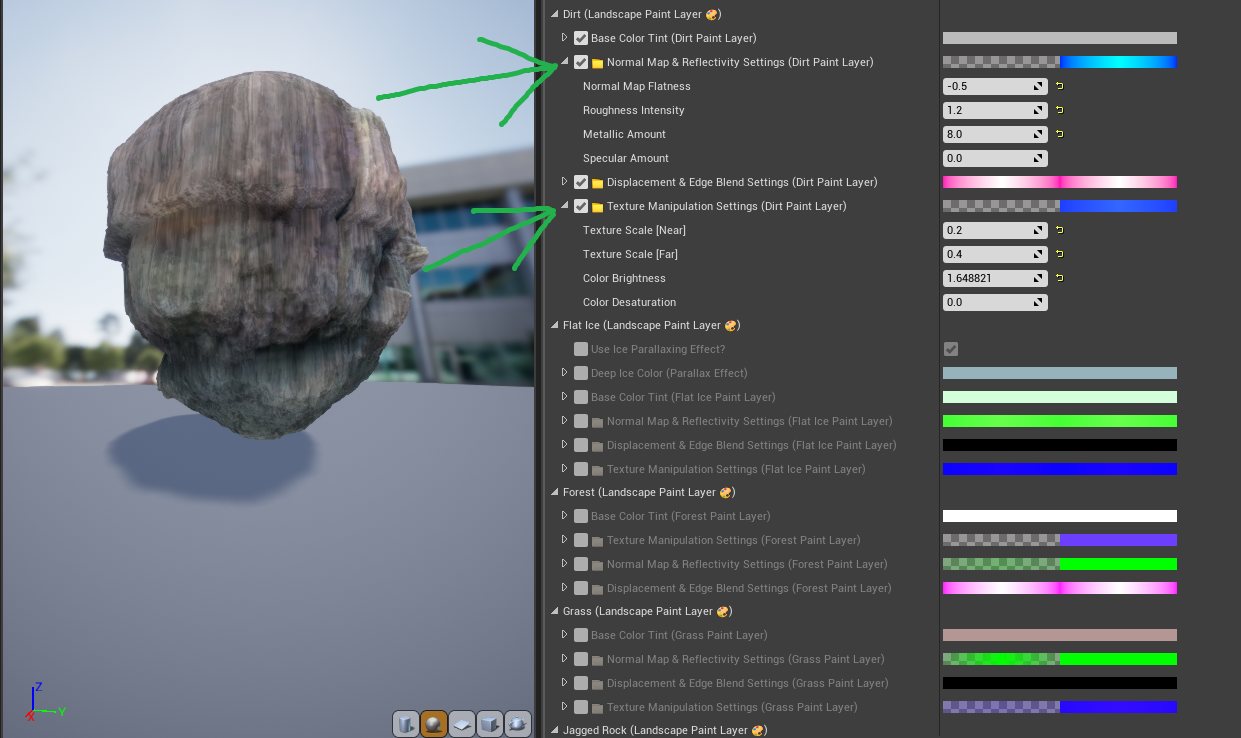Open the Jagged Rock landscape layer section
Screen dimensions: 1241x738
[554, 730]
